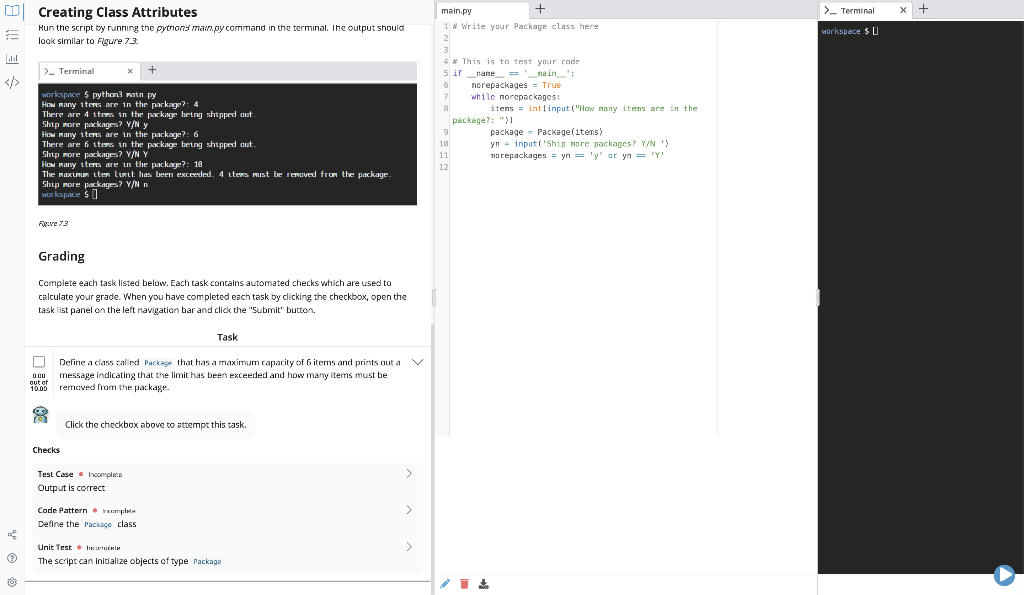
Task: Click the red trash delete icon
Action: click(x=464, y=583)
